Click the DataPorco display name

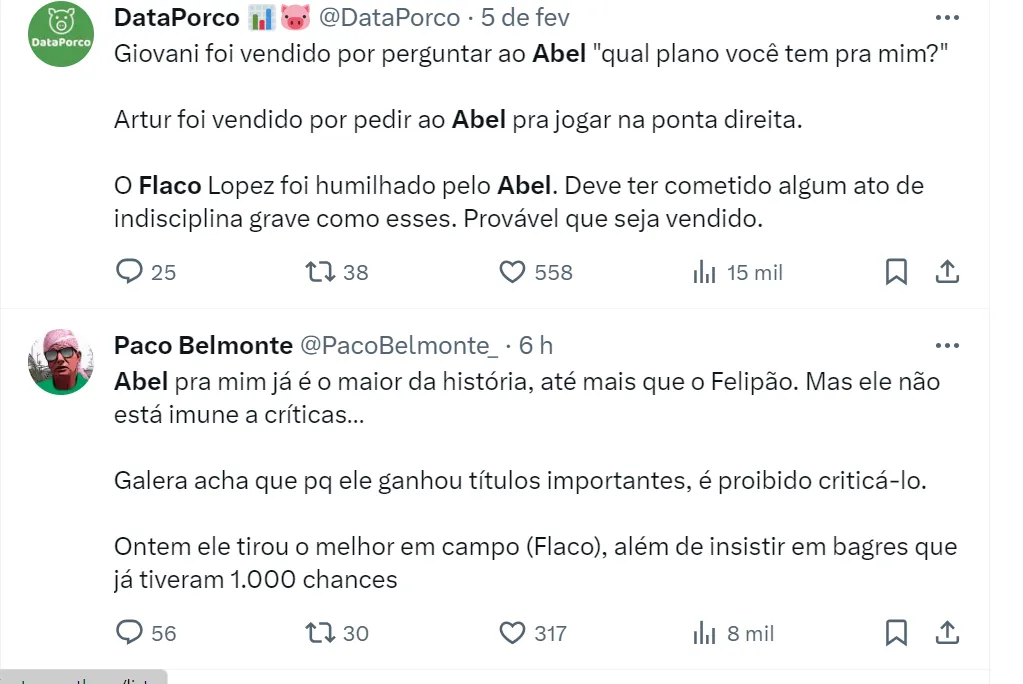177,18
